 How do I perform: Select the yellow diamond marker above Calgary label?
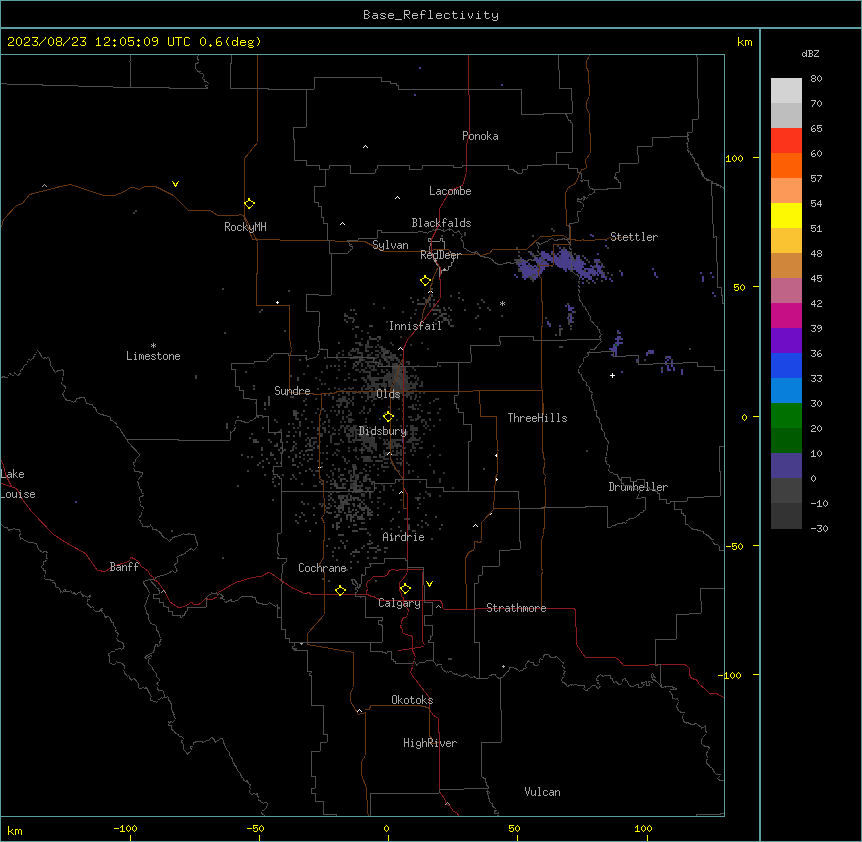pyautogui.click(x=405, y=589)
